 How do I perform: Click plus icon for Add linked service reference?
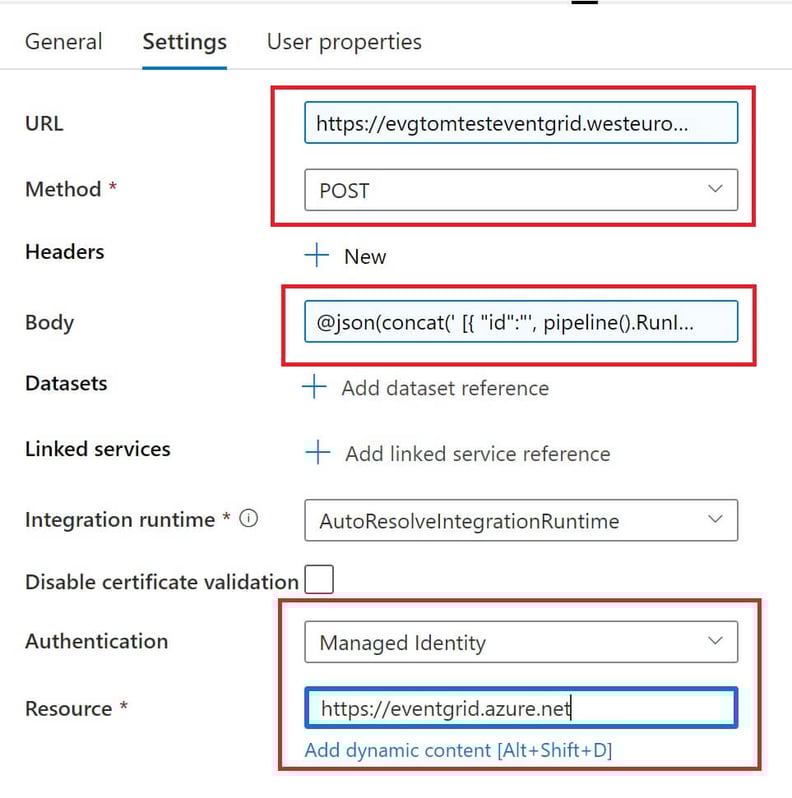tap(318, 452)
